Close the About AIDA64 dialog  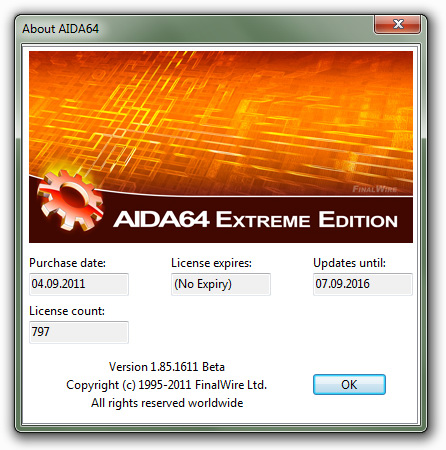397,24
